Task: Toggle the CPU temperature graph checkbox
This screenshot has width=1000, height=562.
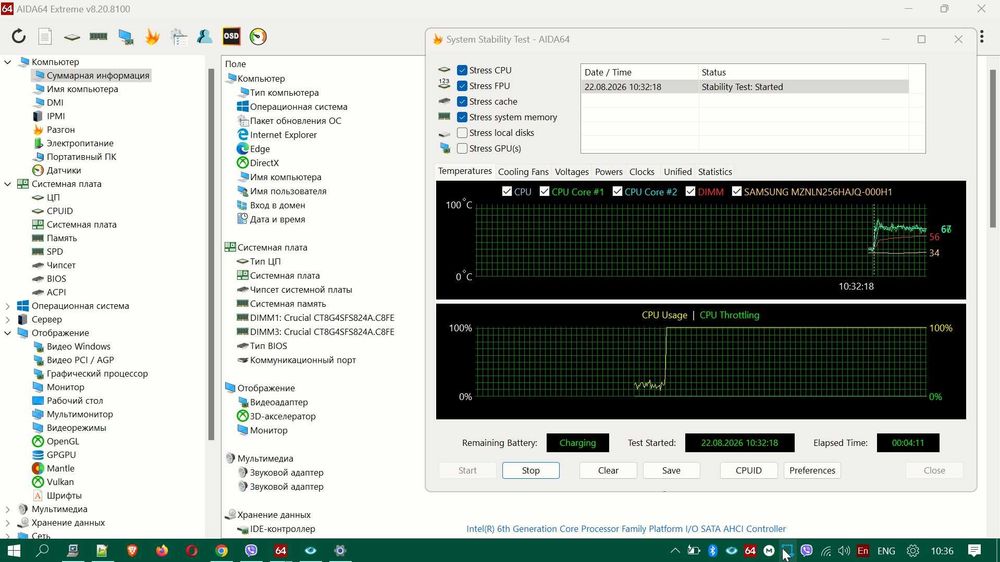Action: (x=507, y=191)
